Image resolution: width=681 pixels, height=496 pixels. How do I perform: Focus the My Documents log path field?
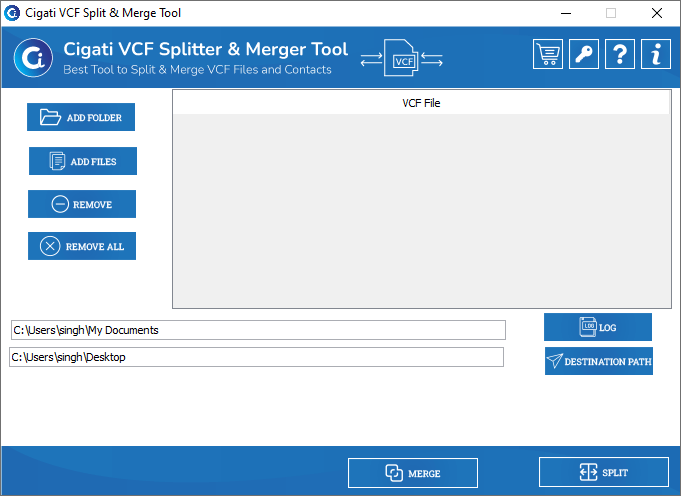click(x=258, y=330)
